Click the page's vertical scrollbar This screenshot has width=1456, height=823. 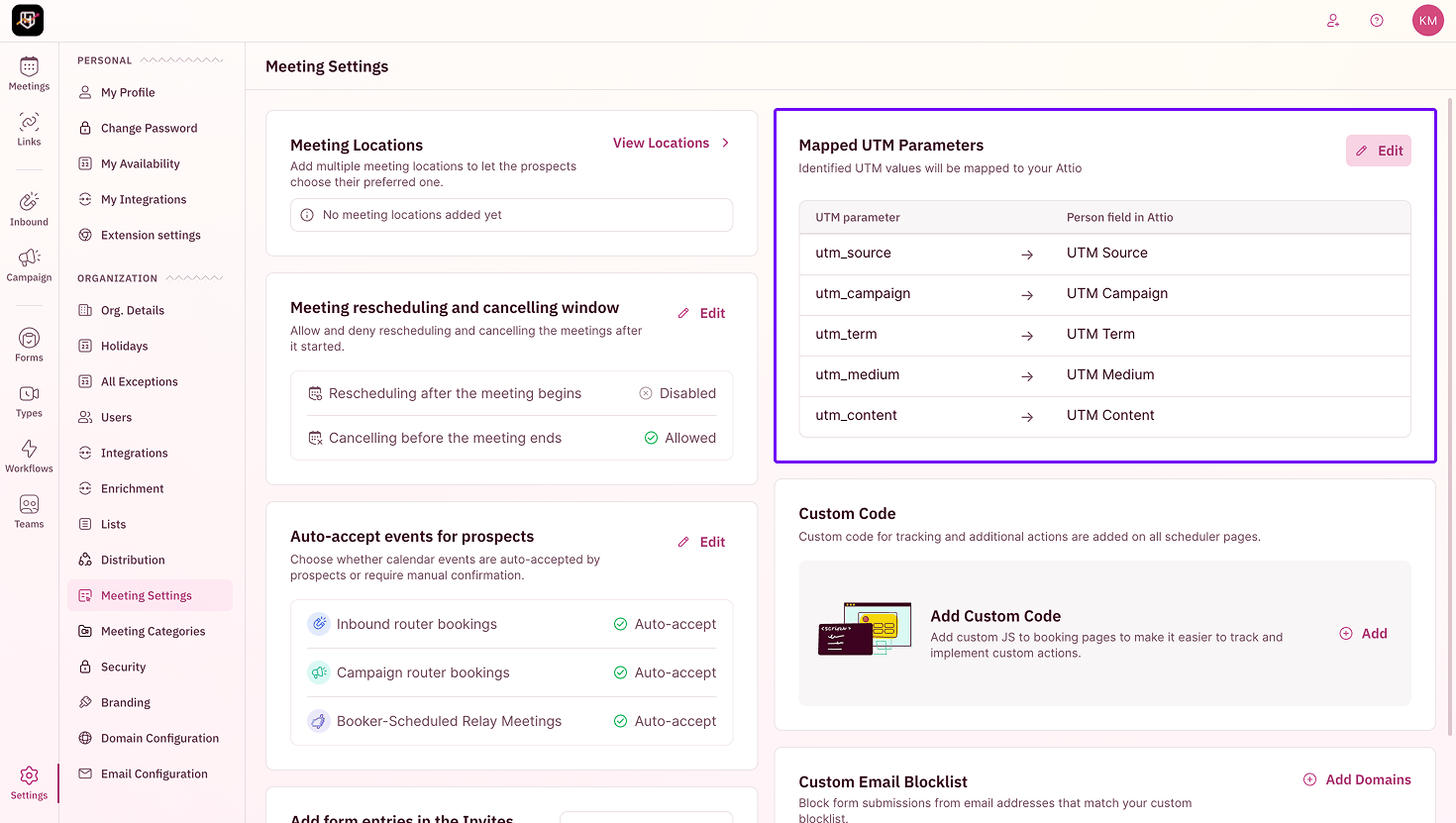click(x=1451, y=416)
